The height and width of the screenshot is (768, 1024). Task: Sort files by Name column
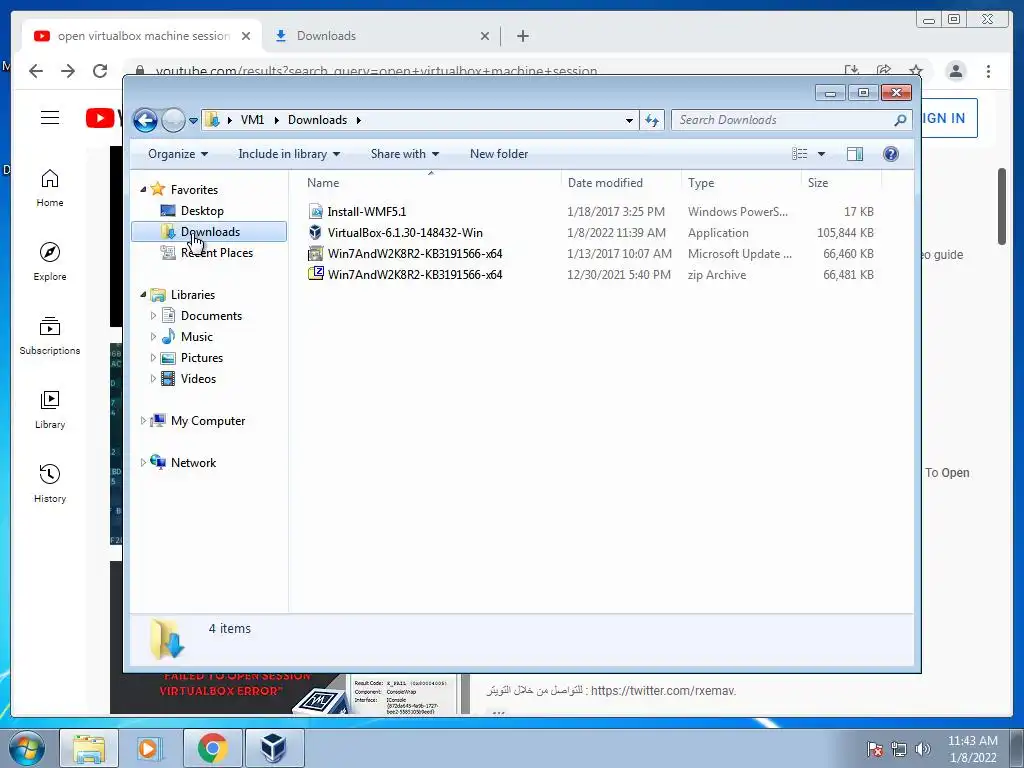[431, 183]
